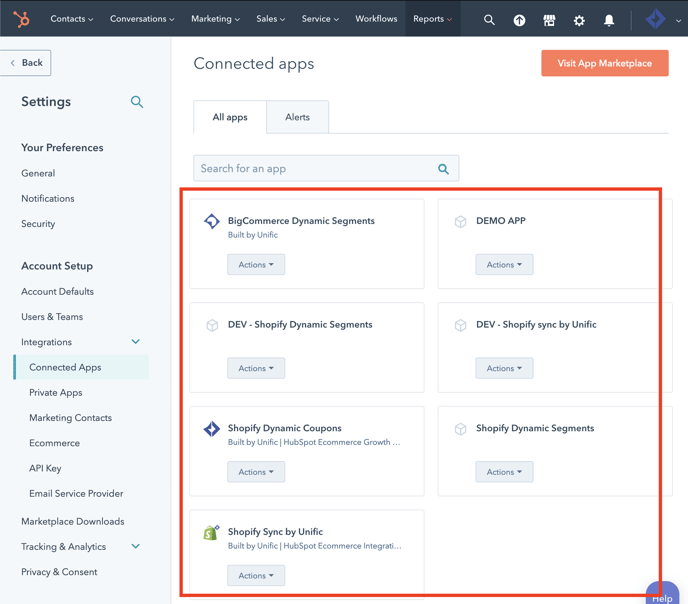Click the BigCommerce Dynamic Segments title
This screenshot has height=604, width=688.
pyautogui.click(x=301, y=221)
